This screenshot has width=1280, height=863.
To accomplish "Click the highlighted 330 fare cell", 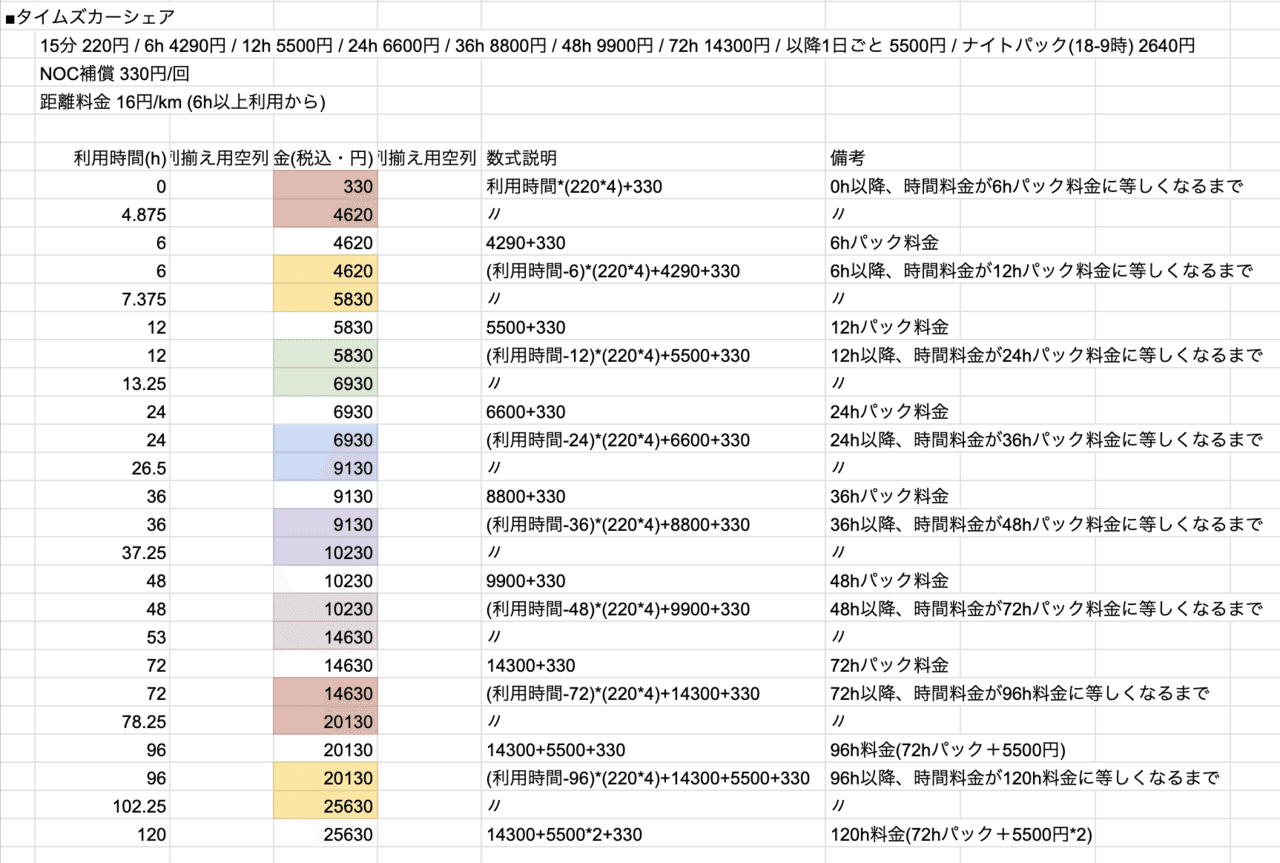I will [x=325, y=185].
